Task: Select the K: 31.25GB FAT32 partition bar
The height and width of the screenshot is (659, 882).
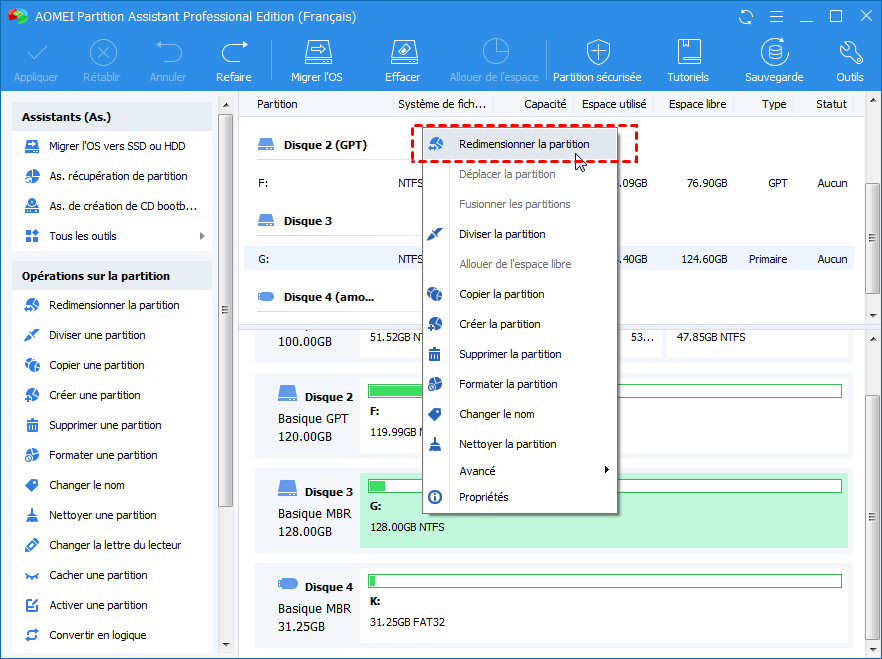Action: pyautogui.click(x=604, y=606)
